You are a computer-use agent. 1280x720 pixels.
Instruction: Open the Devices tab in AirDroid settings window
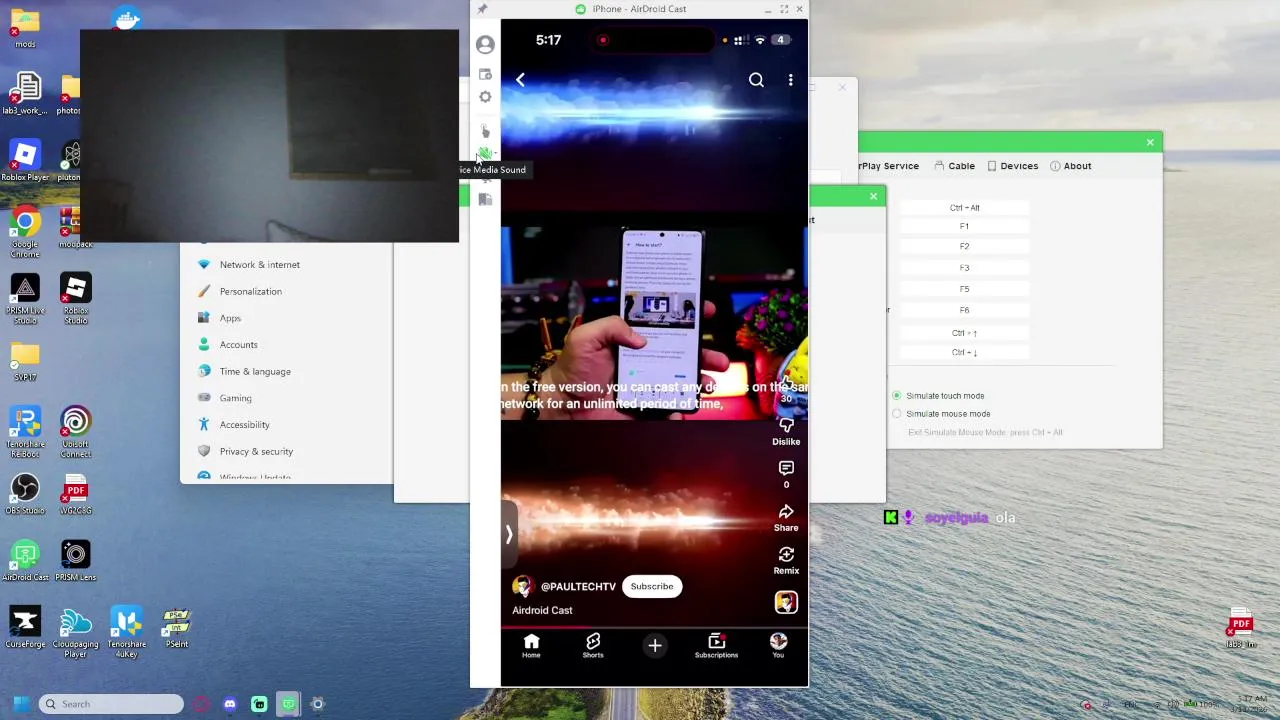point(1012,166)
